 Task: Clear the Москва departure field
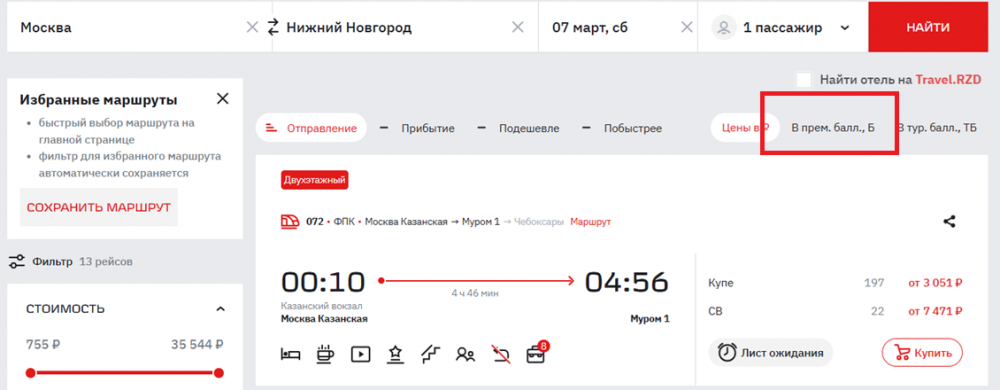coord(253,27)
